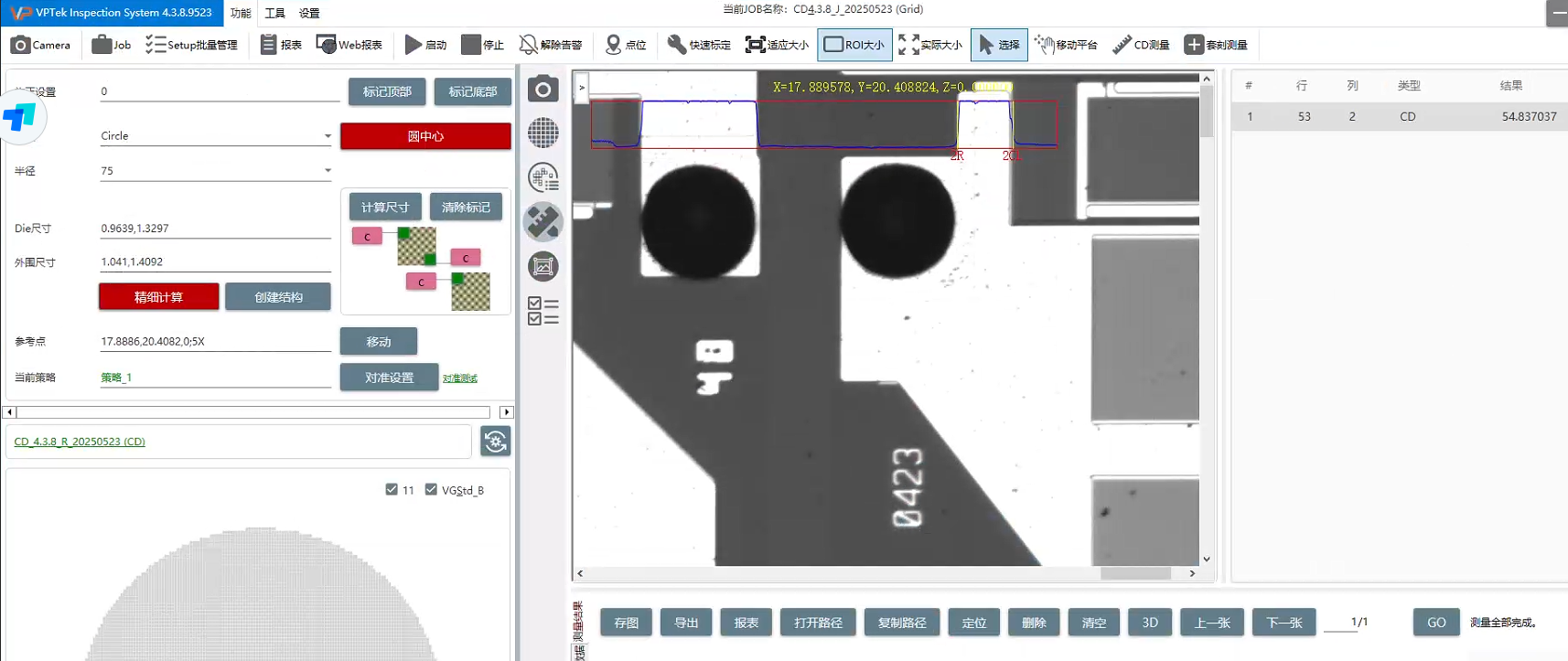1568x661 pixels.
Task: Click the image vertical scrollbar thumb
Action: [1207, 113]
